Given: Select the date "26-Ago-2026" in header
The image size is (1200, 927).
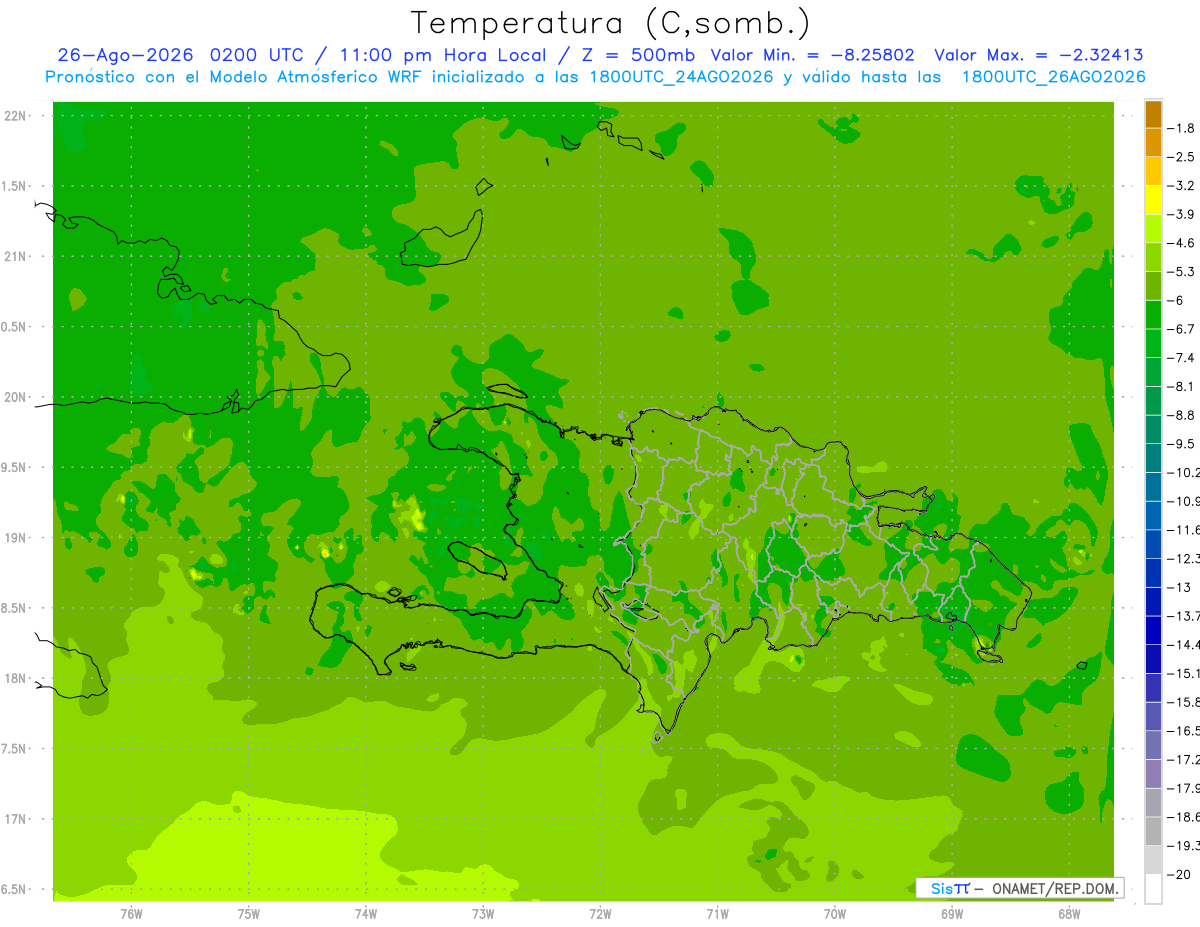Looking at the screenshot, I should [125, 56].
